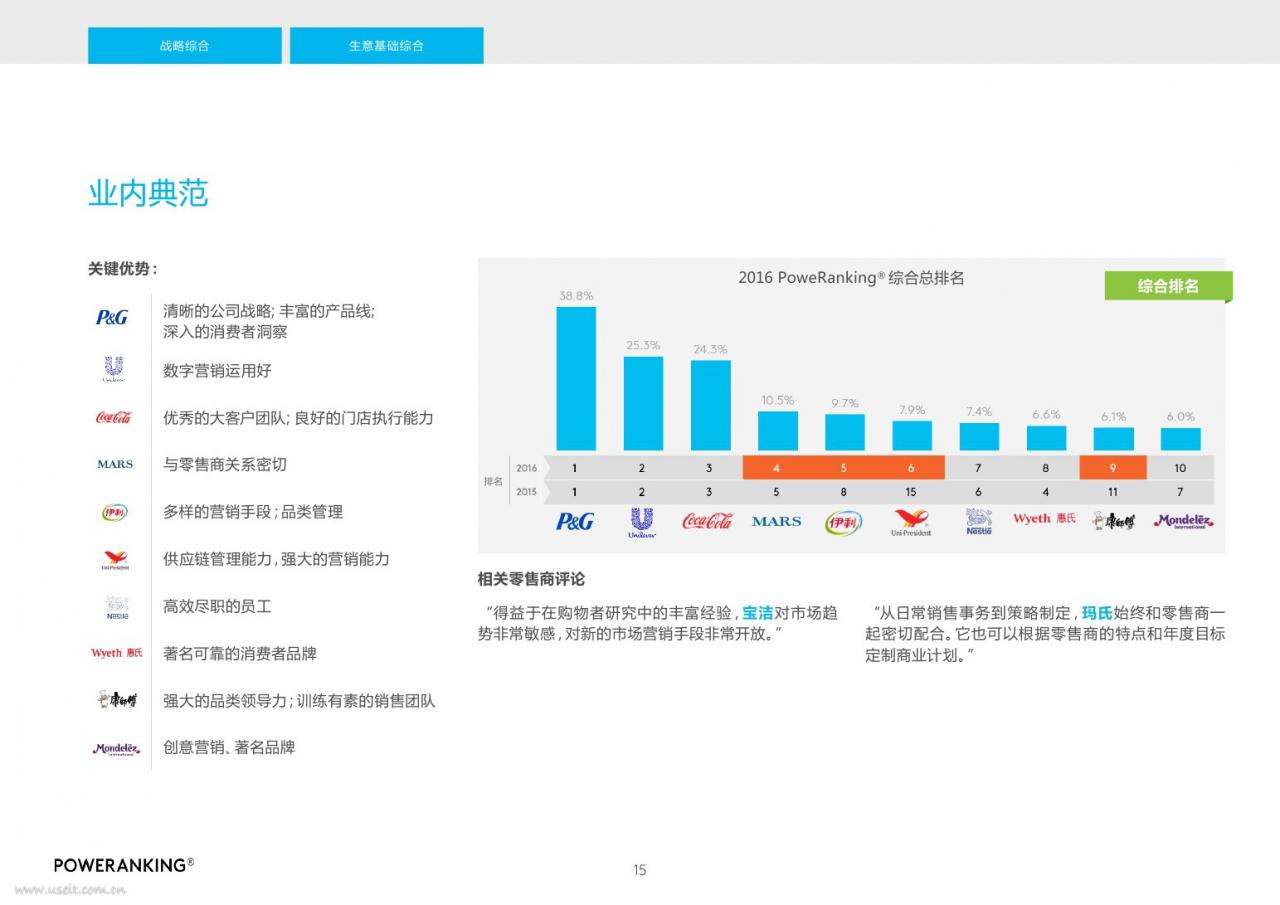Viewport: 1280px width, 905px height.
Task: Click highlighted 玛氏 in retailer quote
Action: coord(1097,613)
